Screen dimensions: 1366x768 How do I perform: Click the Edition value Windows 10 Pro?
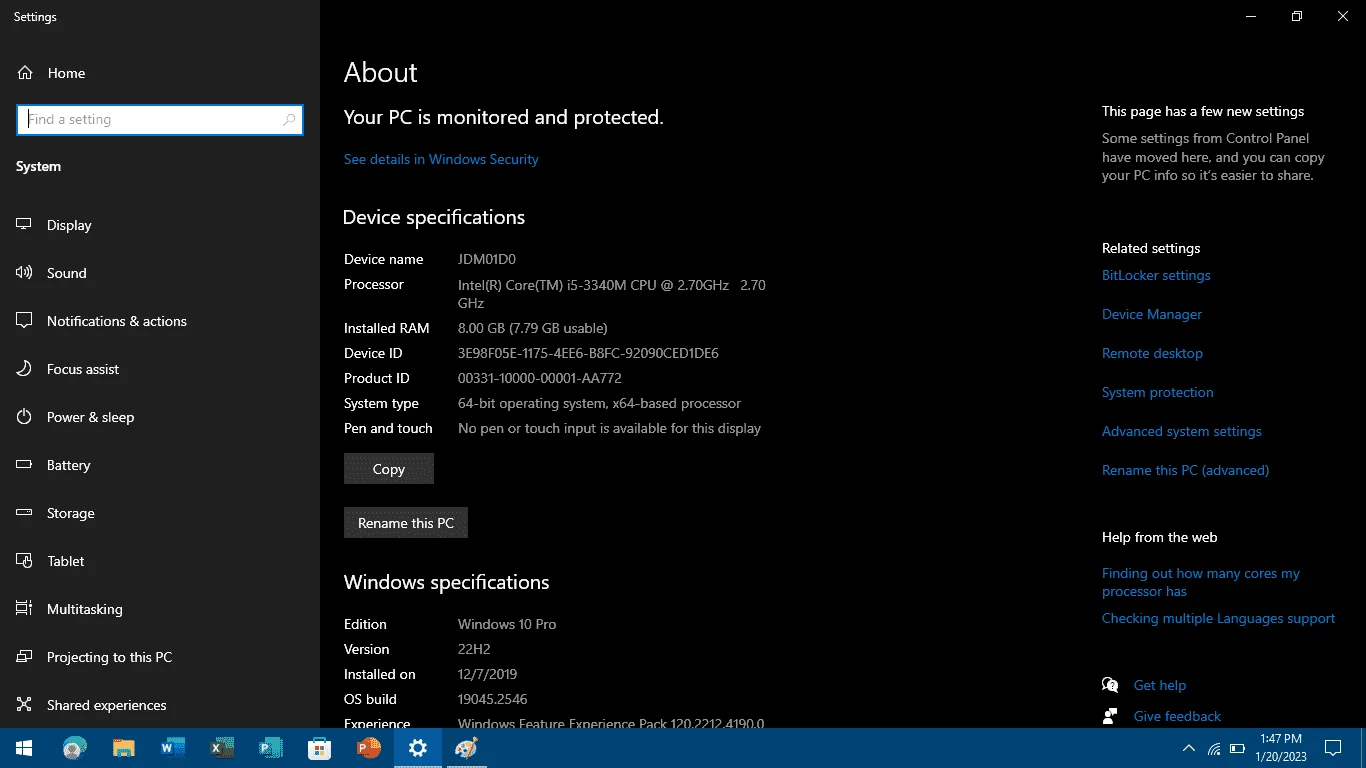(x=507, y=624)
